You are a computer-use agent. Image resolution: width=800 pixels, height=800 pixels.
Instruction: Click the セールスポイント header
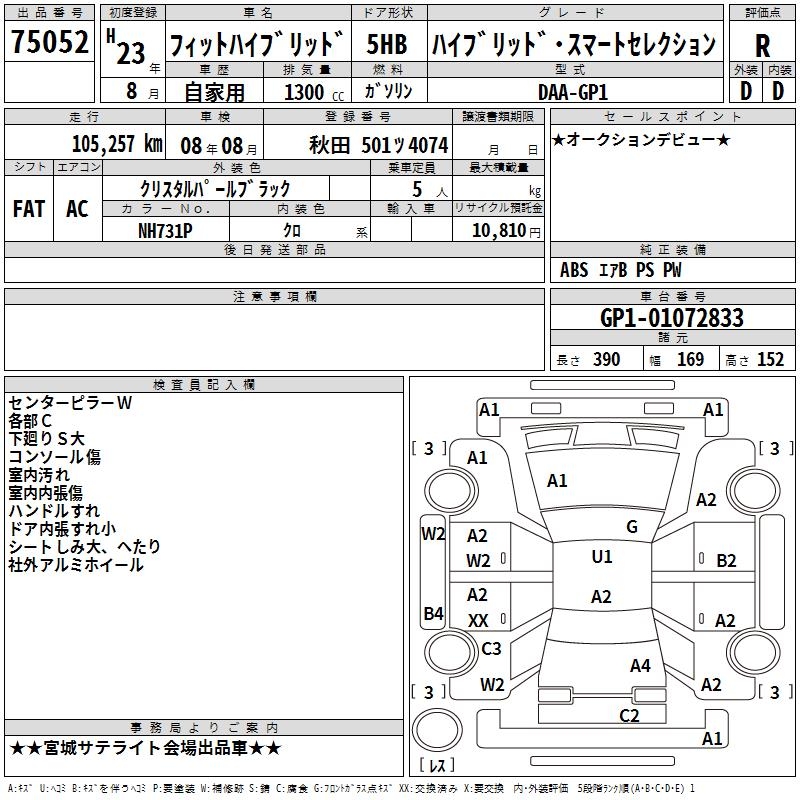pyautogui.click(x=672, y=116)
